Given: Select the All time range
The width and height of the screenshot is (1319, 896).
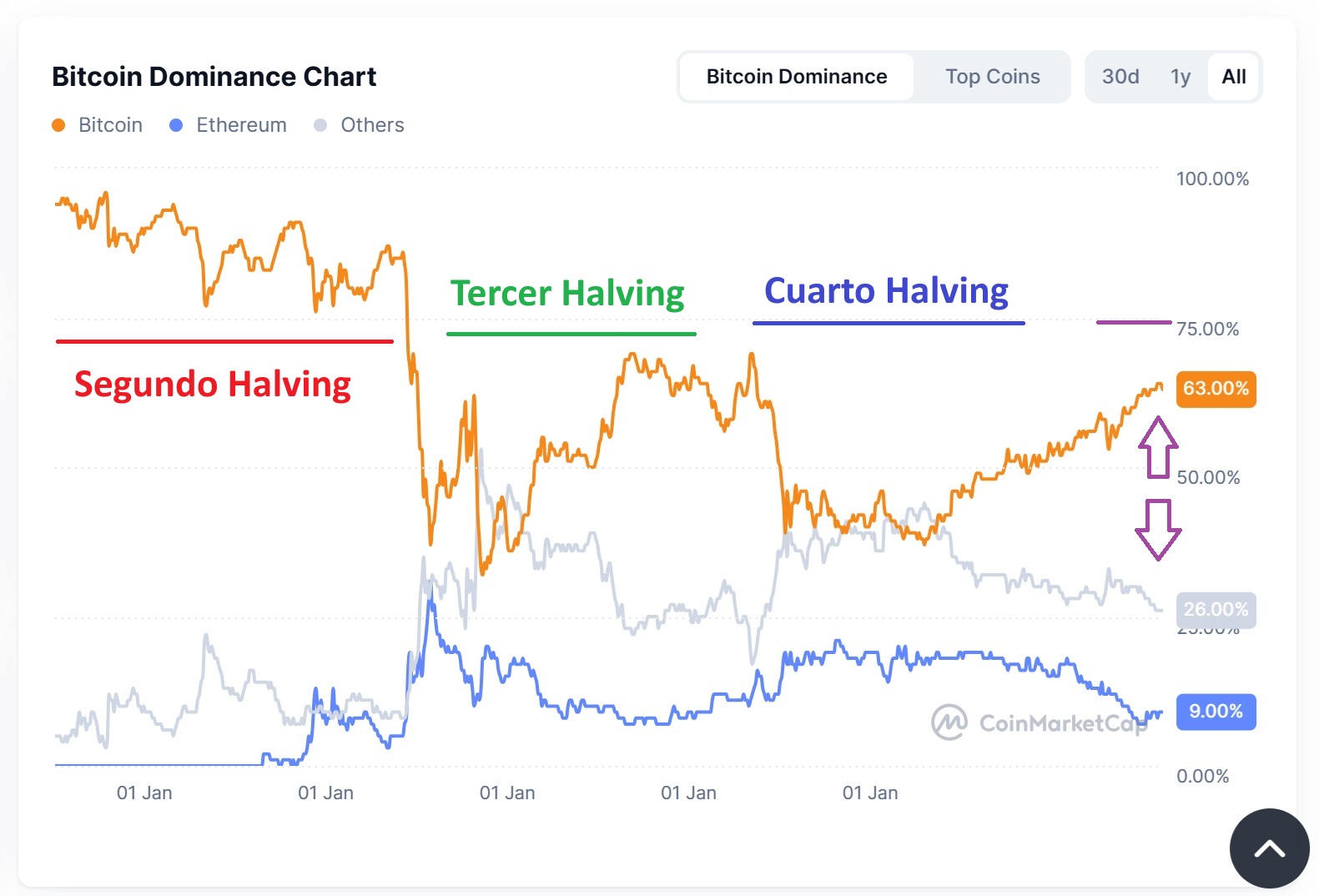Looking at the screenshot, I should point(1233,77).
